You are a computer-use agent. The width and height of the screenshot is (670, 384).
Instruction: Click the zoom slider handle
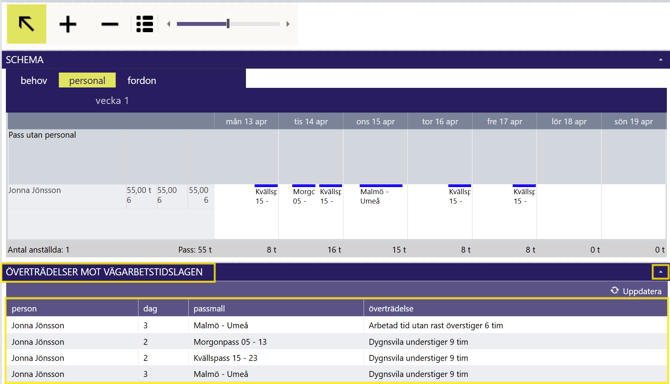[x=228, y=24]
